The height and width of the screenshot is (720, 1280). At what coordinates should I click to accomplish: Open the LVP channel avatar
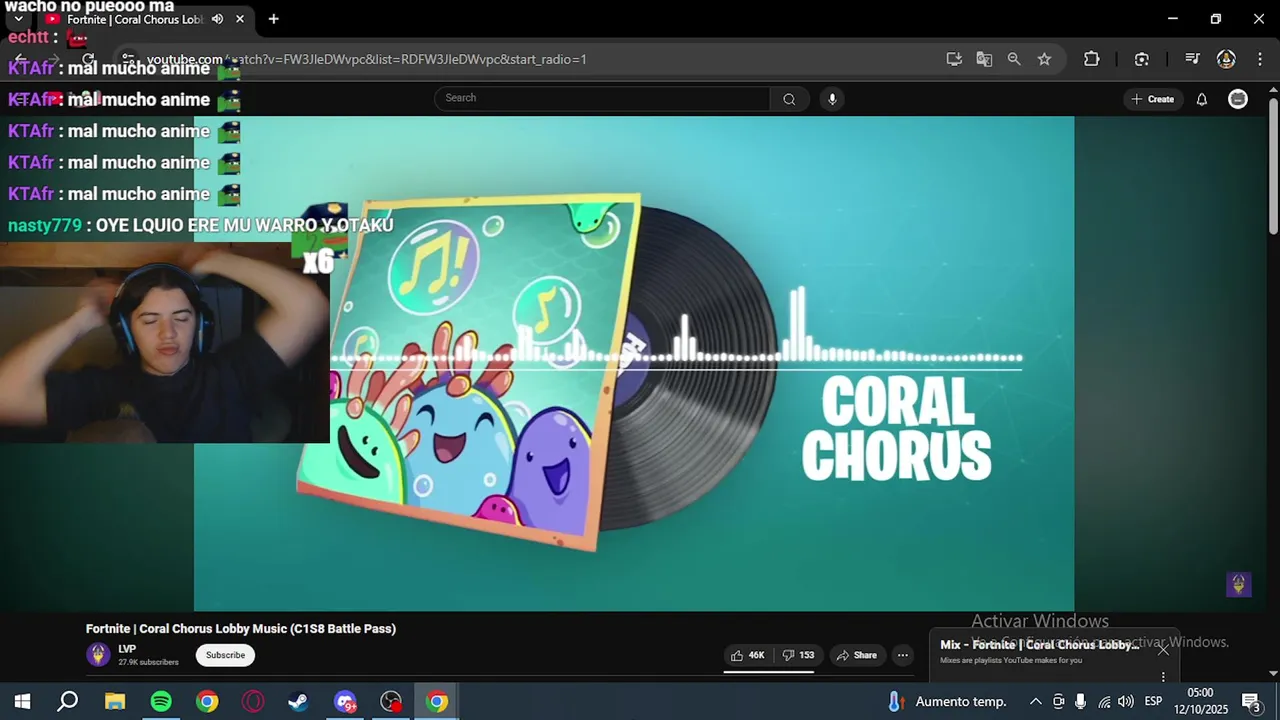pos(98,655)
